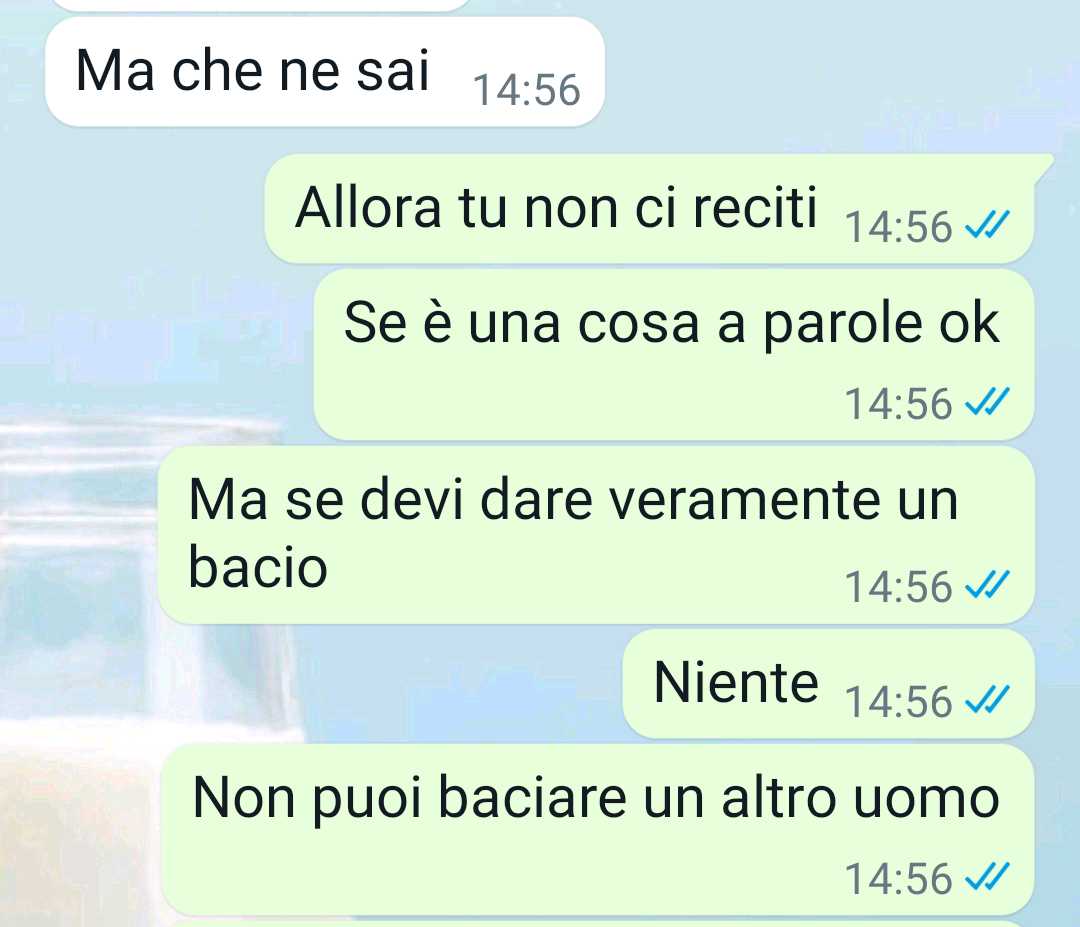Viewport: 1080px width, 927px height.
Task: Click read-receipt checkmarks on 'Allora tu non ci reciti'
Action: coord(987,225)
